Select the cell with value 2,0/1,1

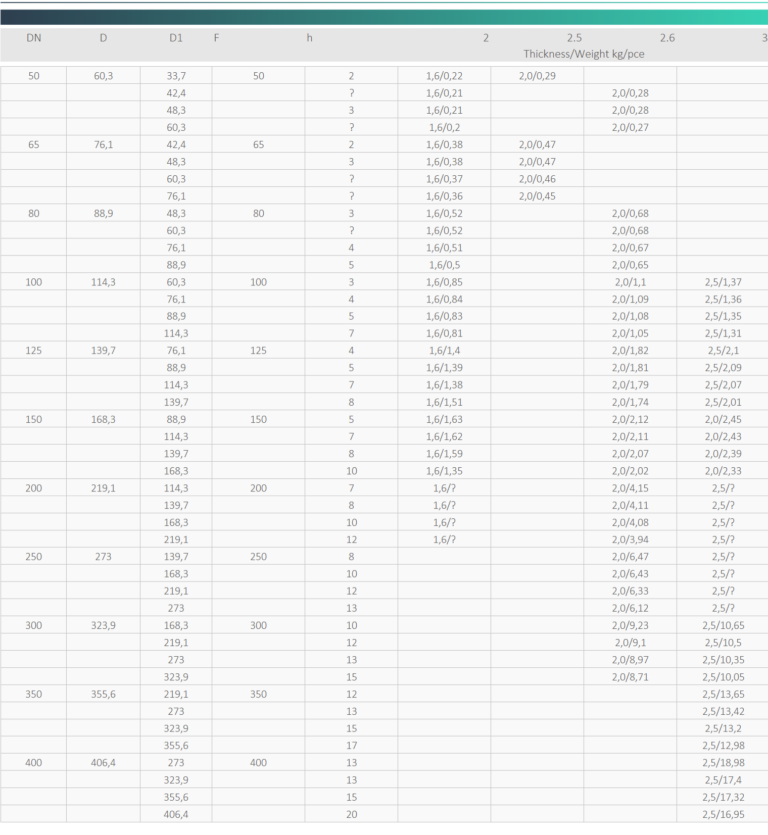(630, 282)
